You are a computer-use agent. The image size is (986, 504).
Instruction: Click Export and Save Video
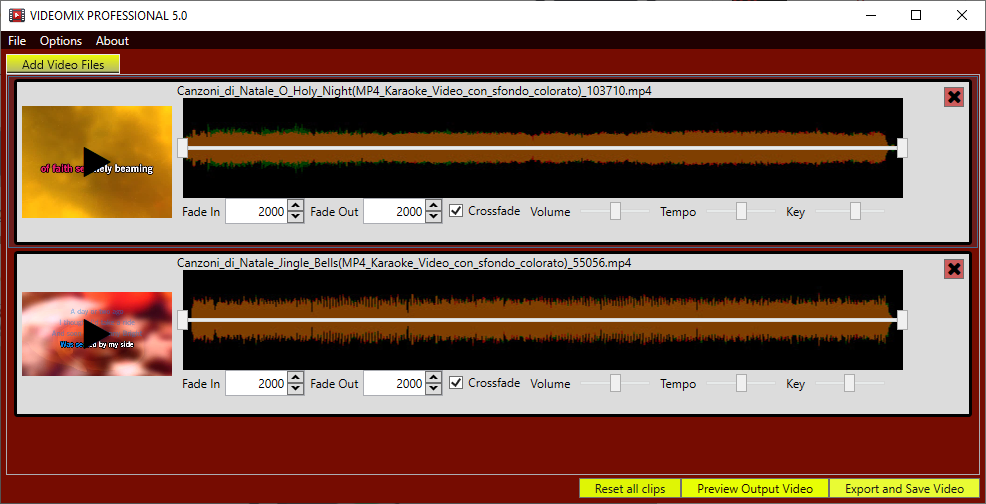(904, 489)
